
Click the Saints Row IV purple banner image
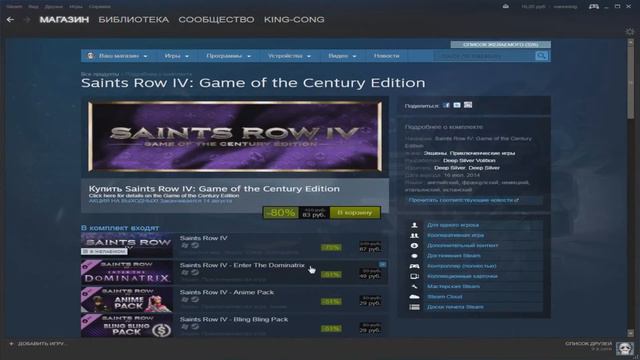235,136
